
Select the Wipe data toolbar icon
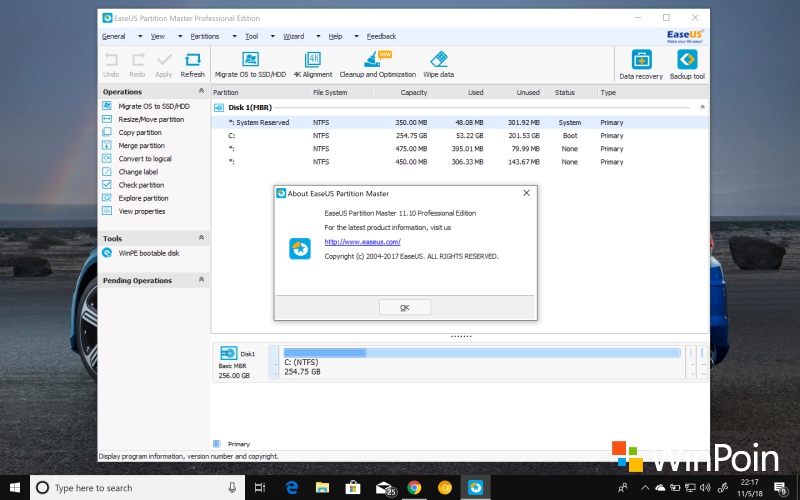click(438, 62)
